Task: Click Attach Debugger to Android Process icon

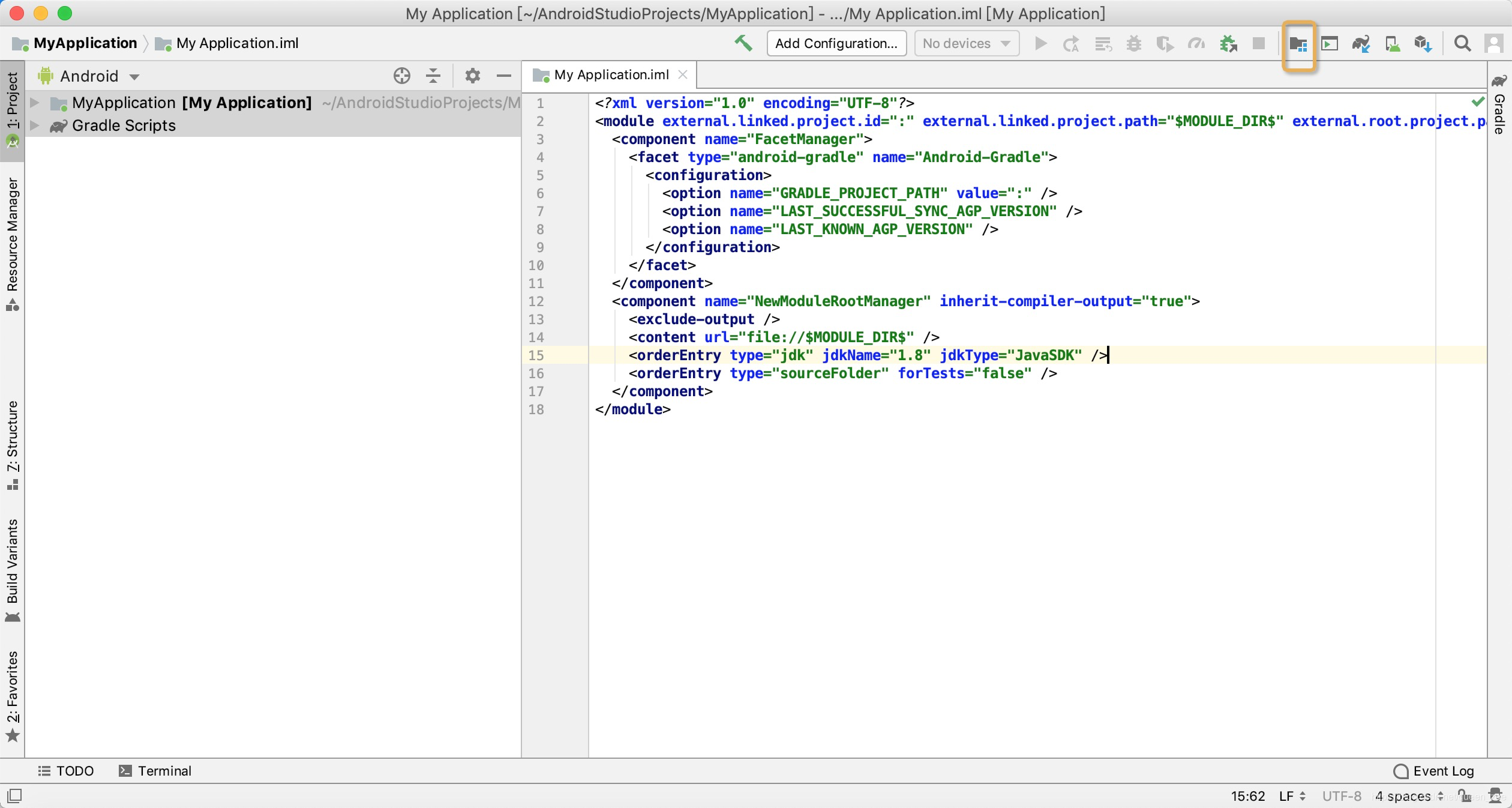Action: coord(1228,44)
